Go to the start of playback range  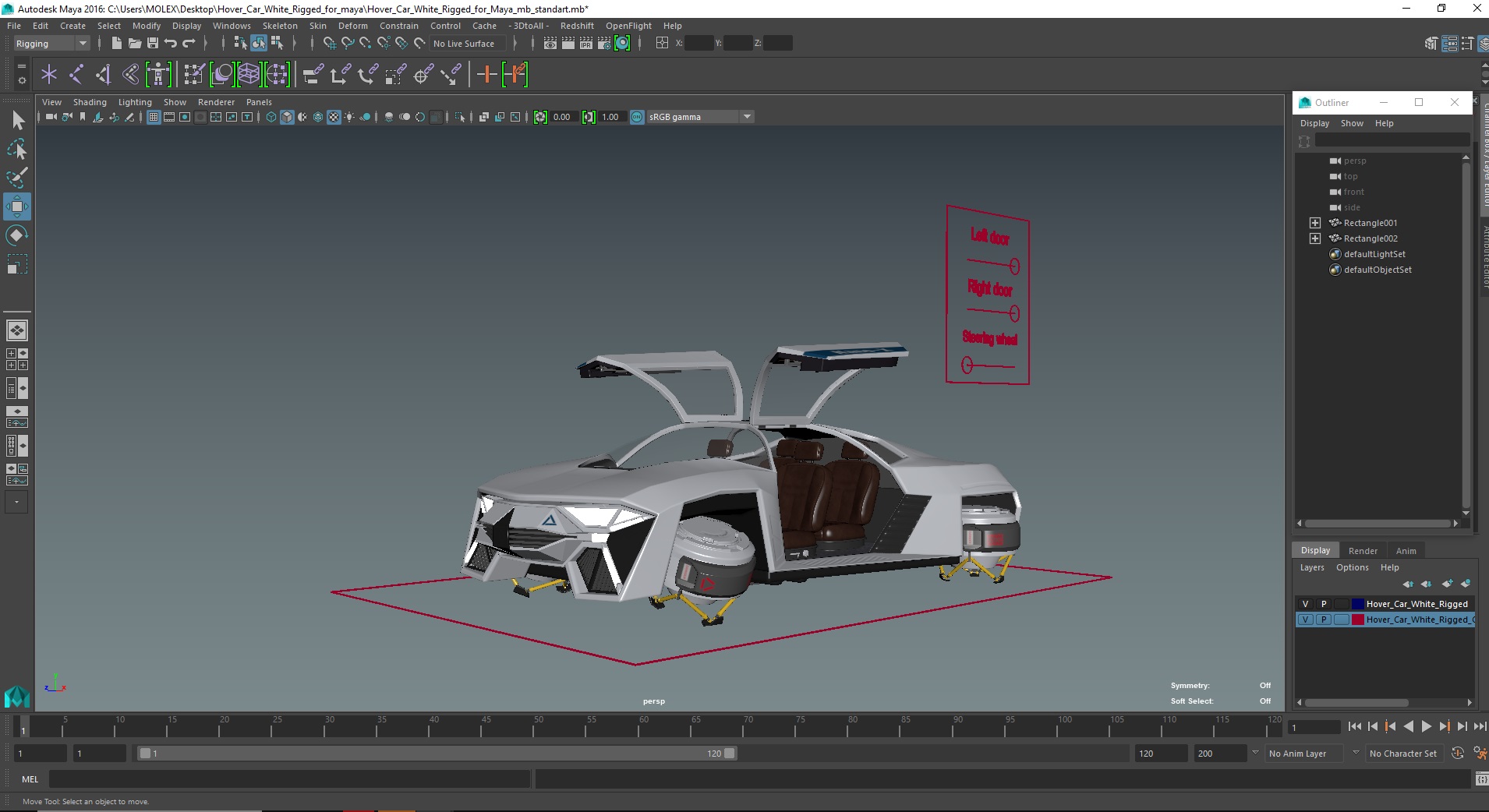click(1354, 726)
